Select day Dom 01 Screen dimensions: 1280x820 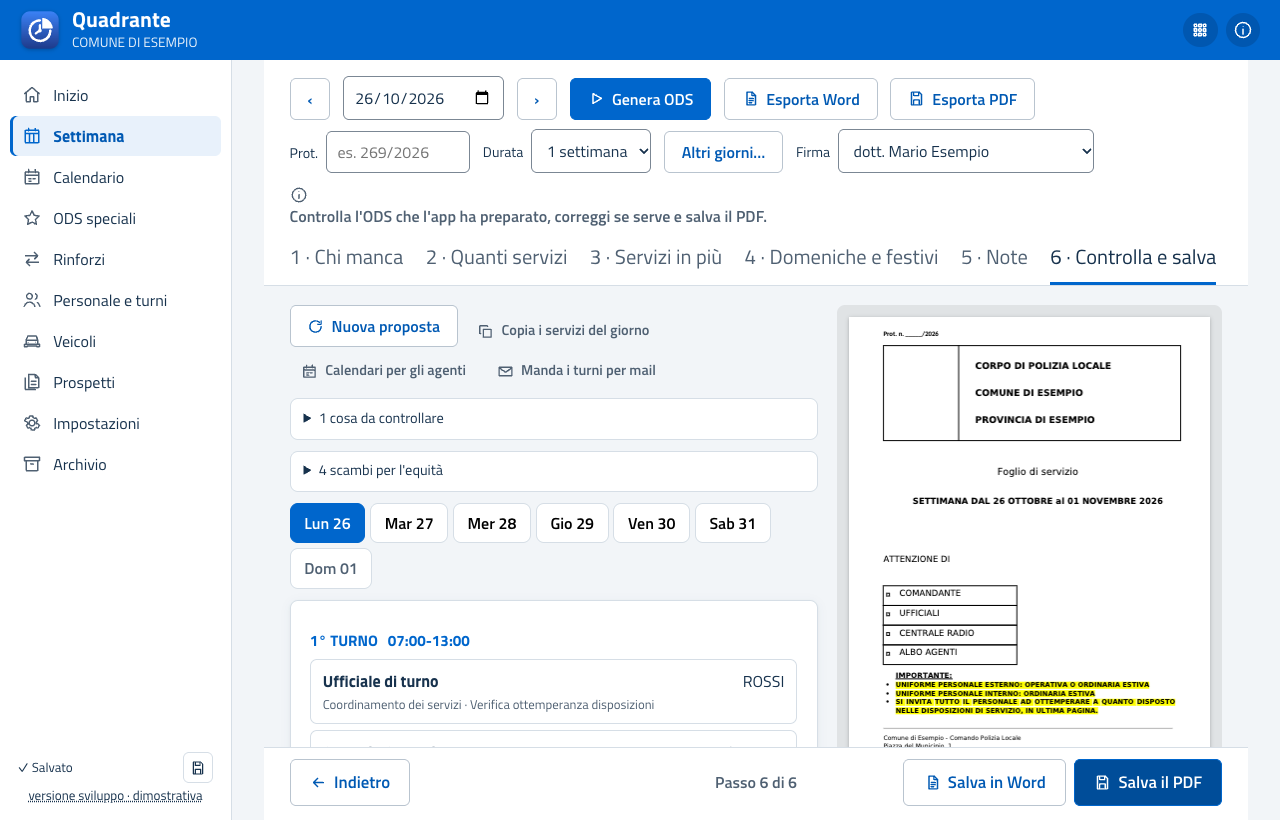point(331,568)
